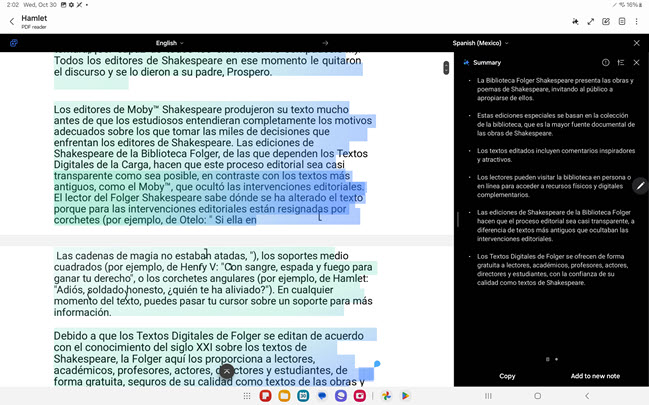Tap paragraph starting 'Las cadenas de magia'
Image resolution: width=649 pixels, height=405 pixels.
click(x=213, y=284)
